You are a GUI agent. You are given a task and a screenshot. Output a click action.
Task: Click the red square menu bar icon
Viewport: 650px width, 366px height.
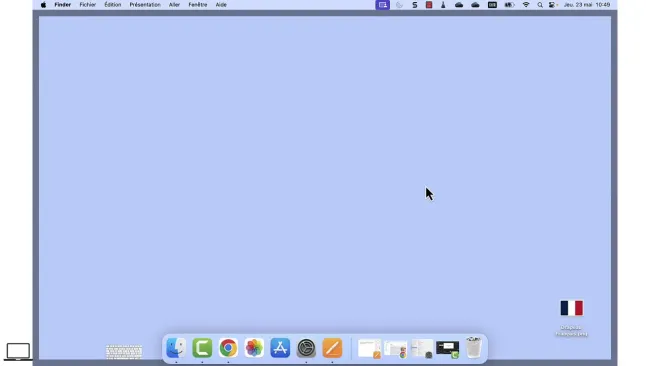(x=429, y=5)
